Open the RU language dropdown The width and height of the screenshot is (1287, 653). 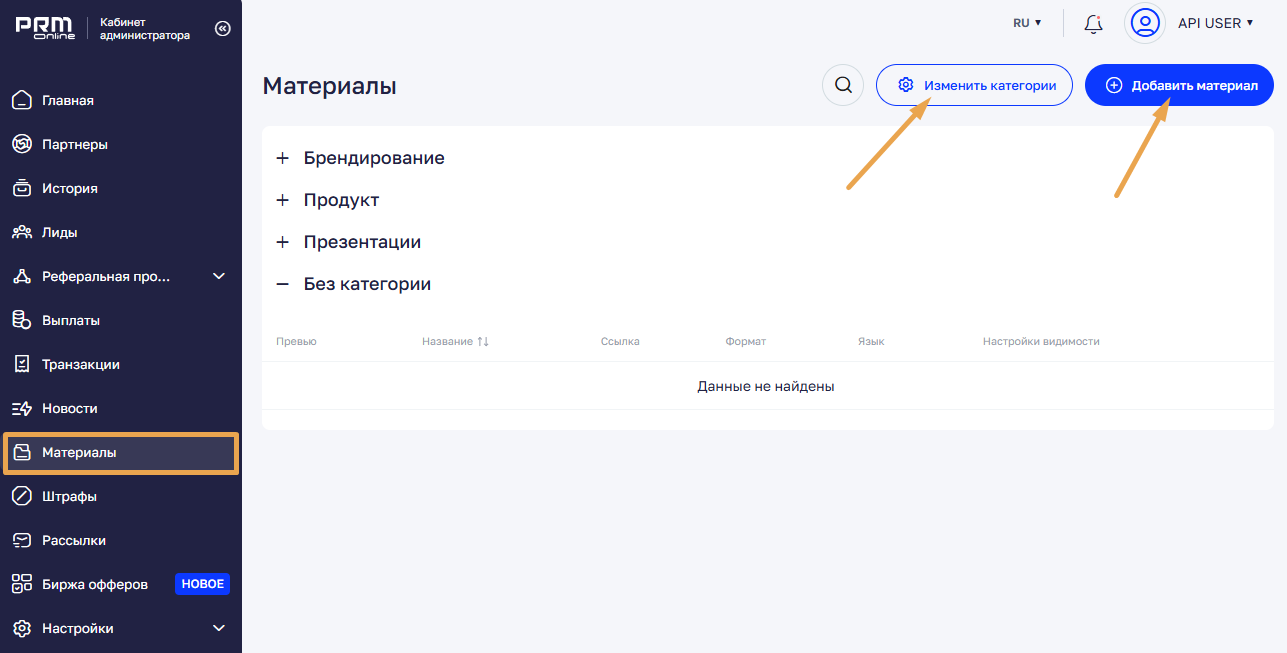pyautogui.click(x=1027, y=23)
